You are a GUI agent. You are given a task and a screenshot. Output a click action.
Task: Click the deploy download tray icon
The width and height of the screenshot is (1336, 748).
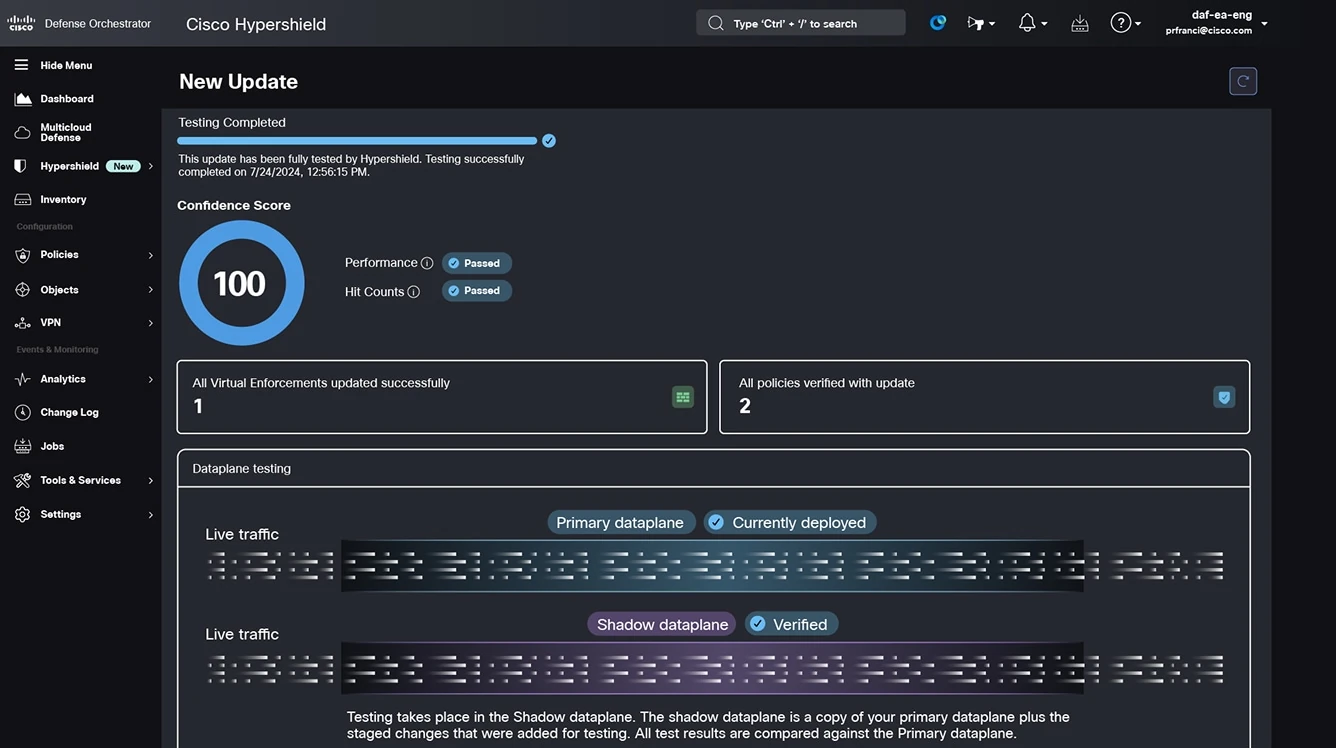[x=1080, y=23]
